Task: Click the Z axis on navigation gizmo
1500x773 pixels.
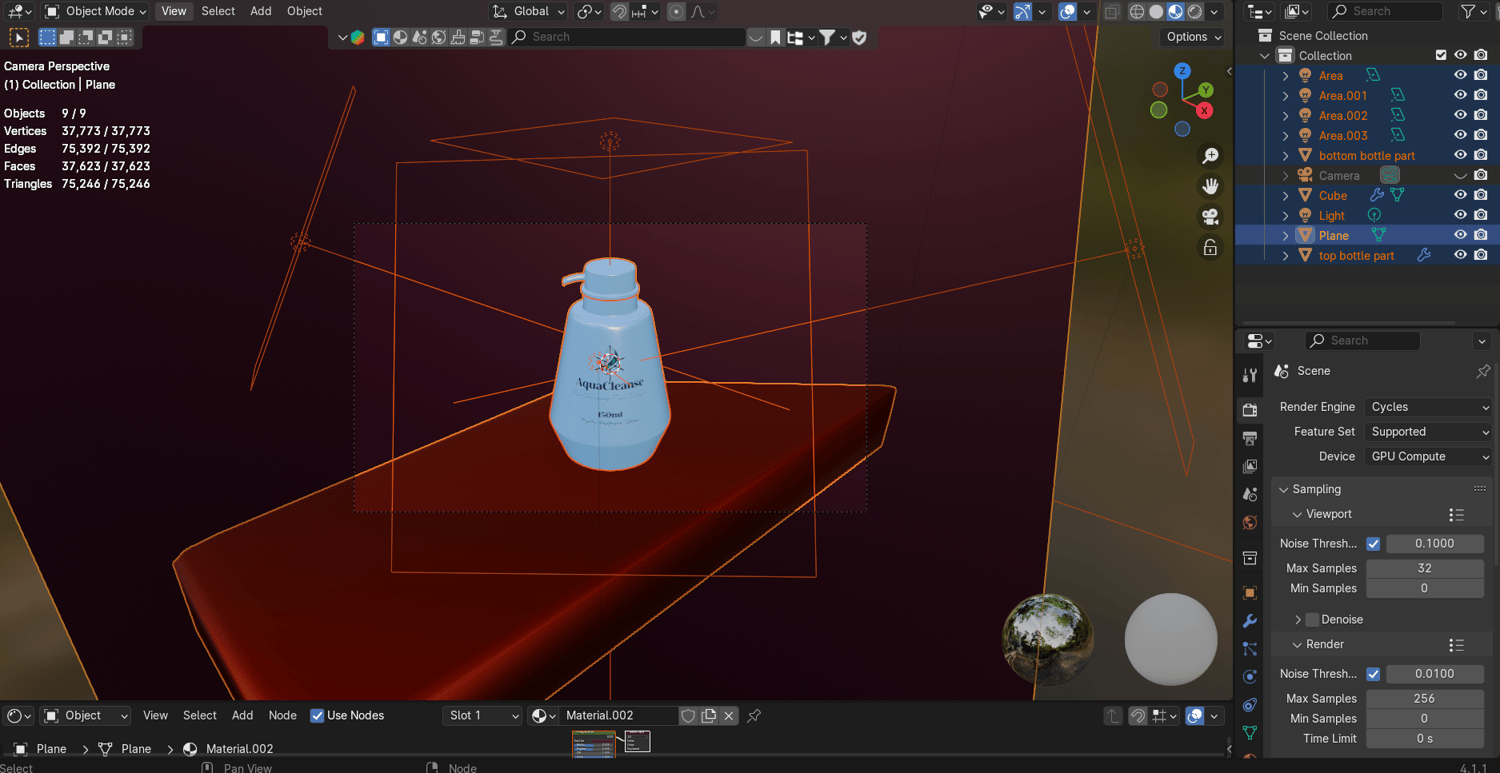Action: click(x=1182, y=71)
